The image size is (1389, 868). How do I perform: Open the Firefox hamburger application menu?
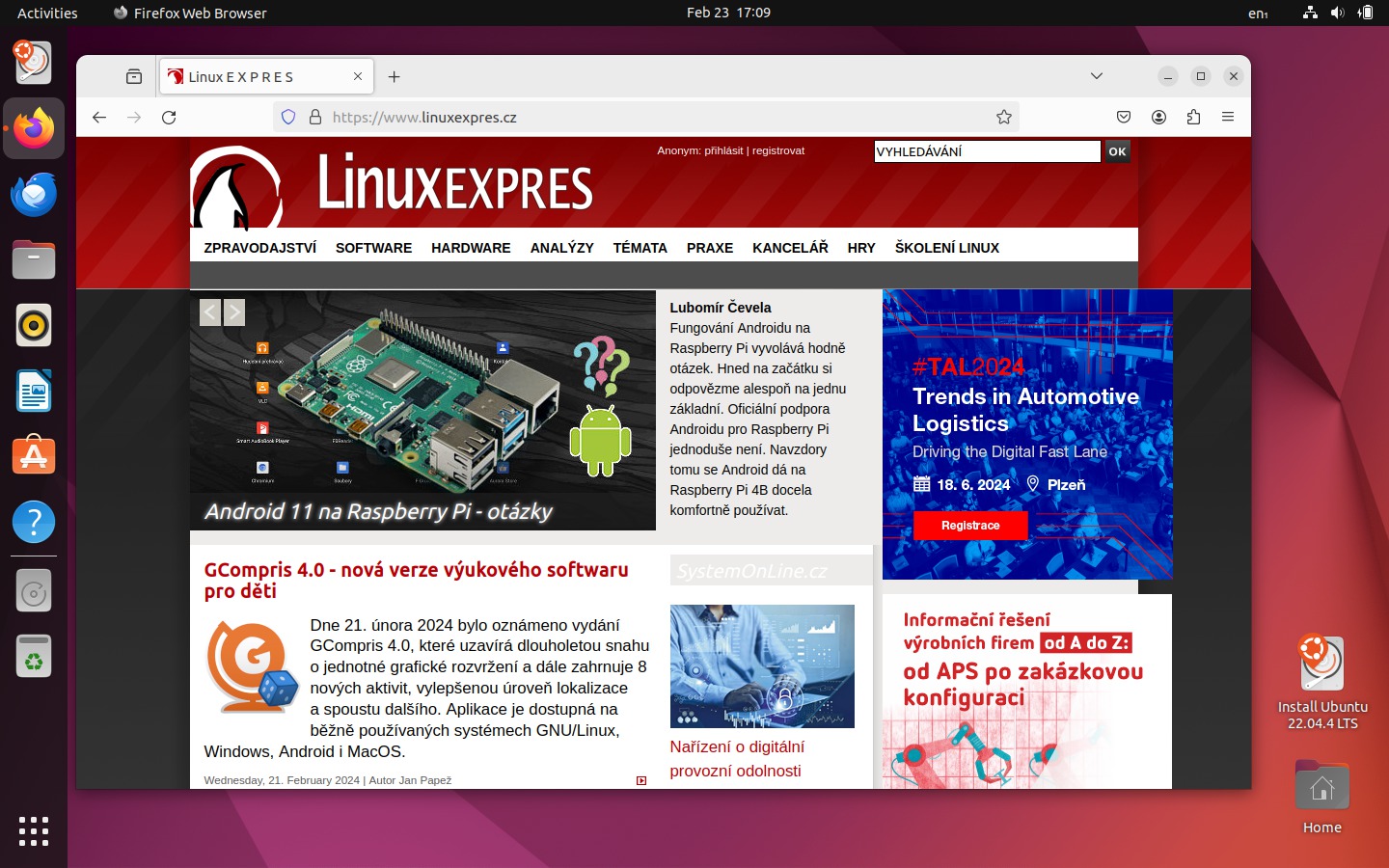(1228, 117)
